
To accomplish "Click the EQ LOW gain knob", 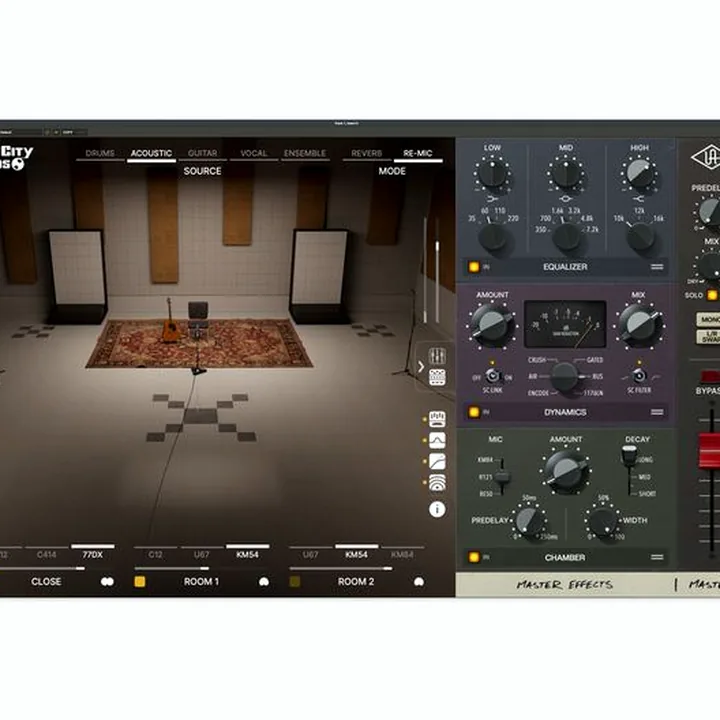I will coord(492,174).
